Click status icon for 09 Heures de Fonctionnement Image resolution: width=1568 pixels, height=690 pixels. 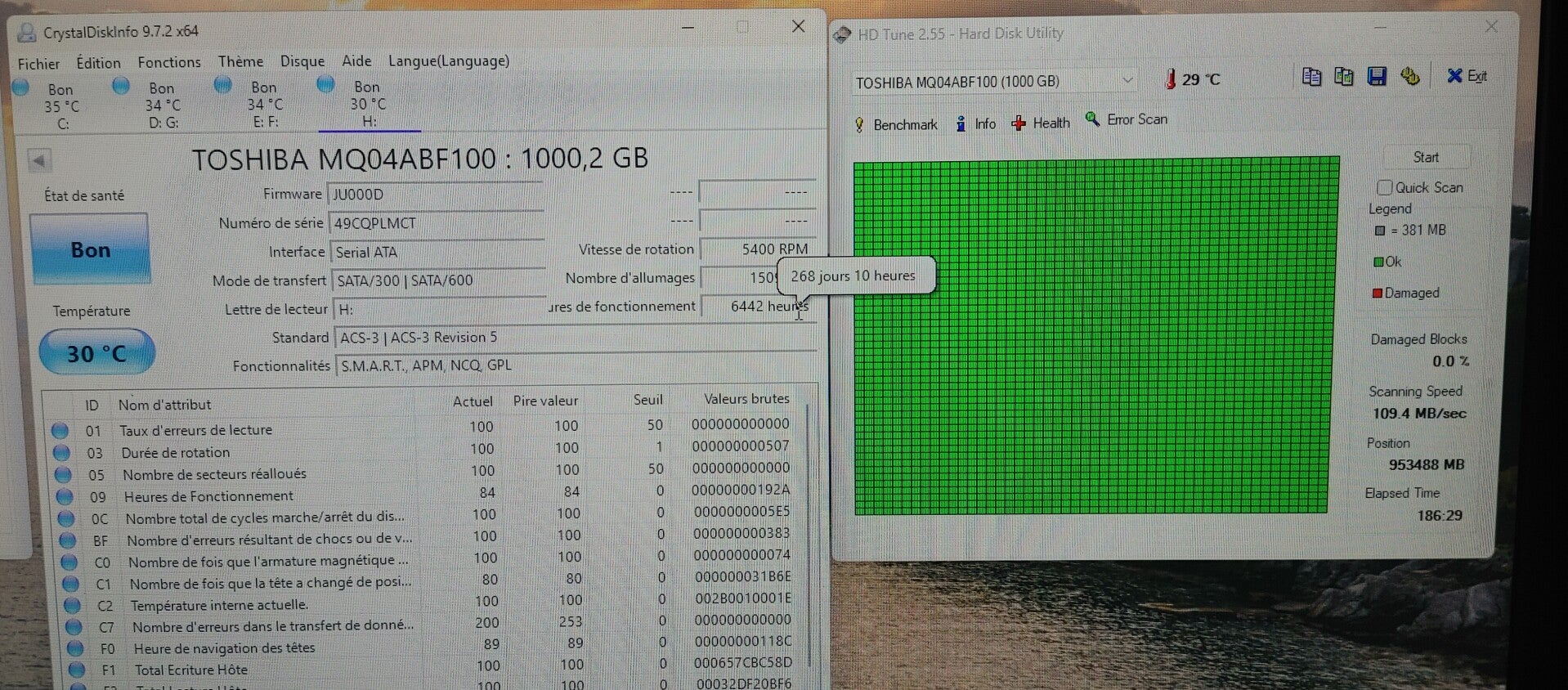point(65,496)
